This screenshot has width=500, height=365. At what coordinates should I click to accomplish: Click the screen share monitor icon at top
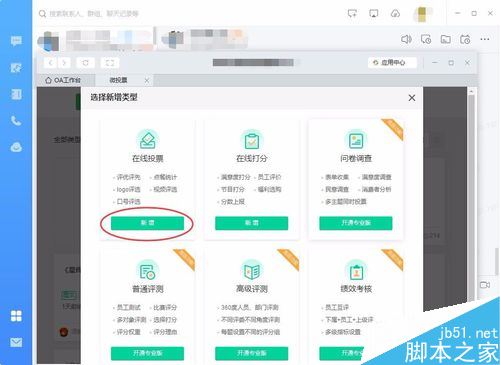coord(374,14)
